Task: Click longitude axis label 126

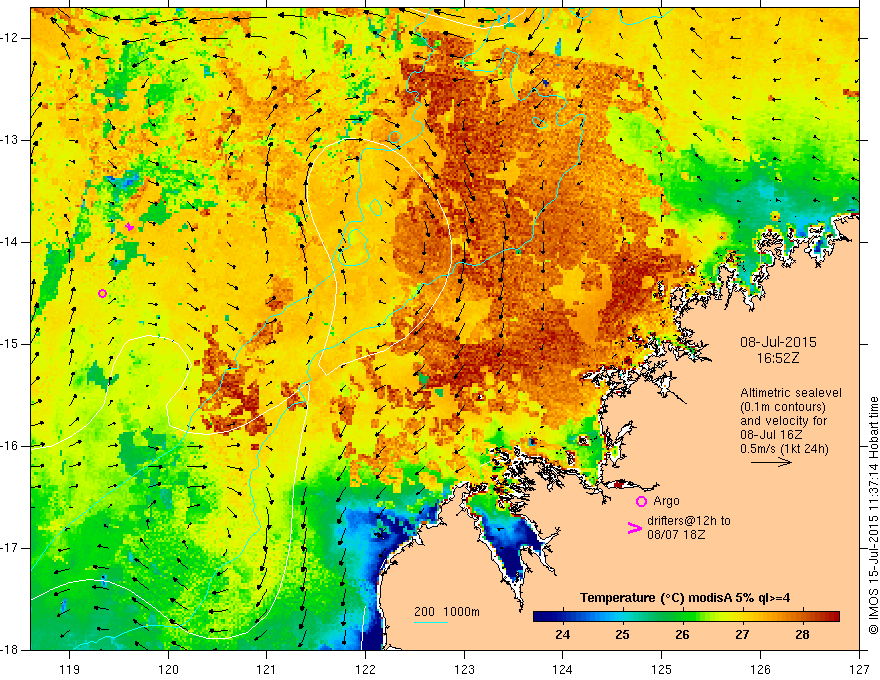Action: 760,669
